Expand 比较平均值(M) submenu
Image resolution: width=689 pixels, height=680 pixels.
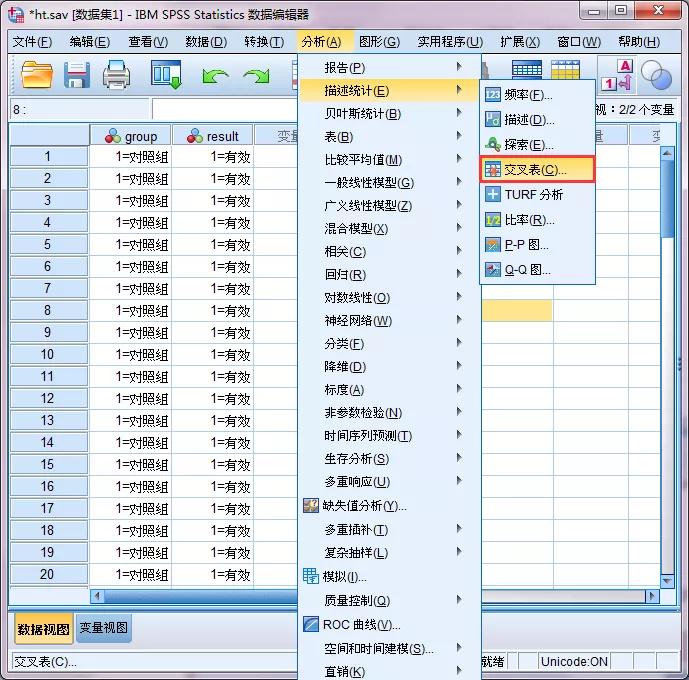tap(389, 160)
